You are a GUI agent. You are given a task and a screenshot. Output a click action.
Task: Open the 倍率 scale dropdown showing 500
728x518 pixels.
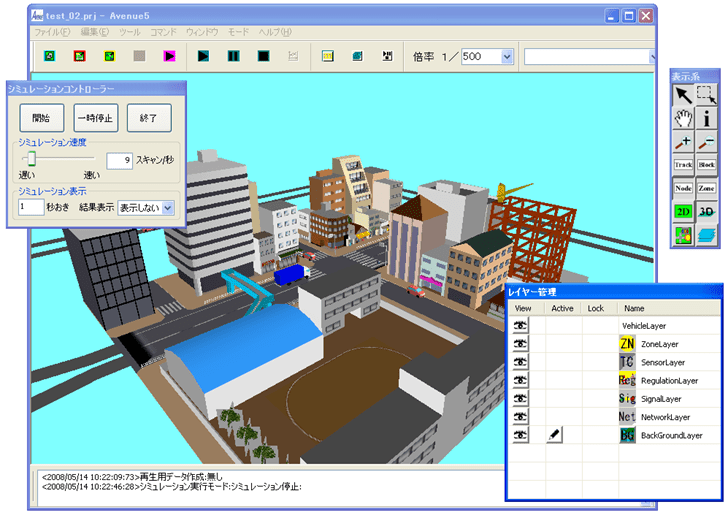point(507,57)
